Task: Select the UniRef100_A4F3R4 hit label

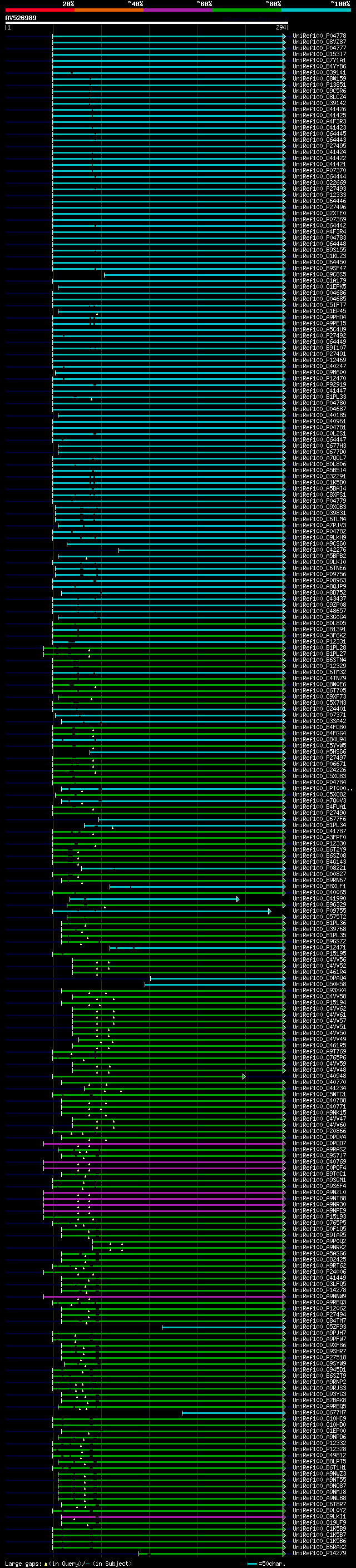Action: tap(319, 232)
